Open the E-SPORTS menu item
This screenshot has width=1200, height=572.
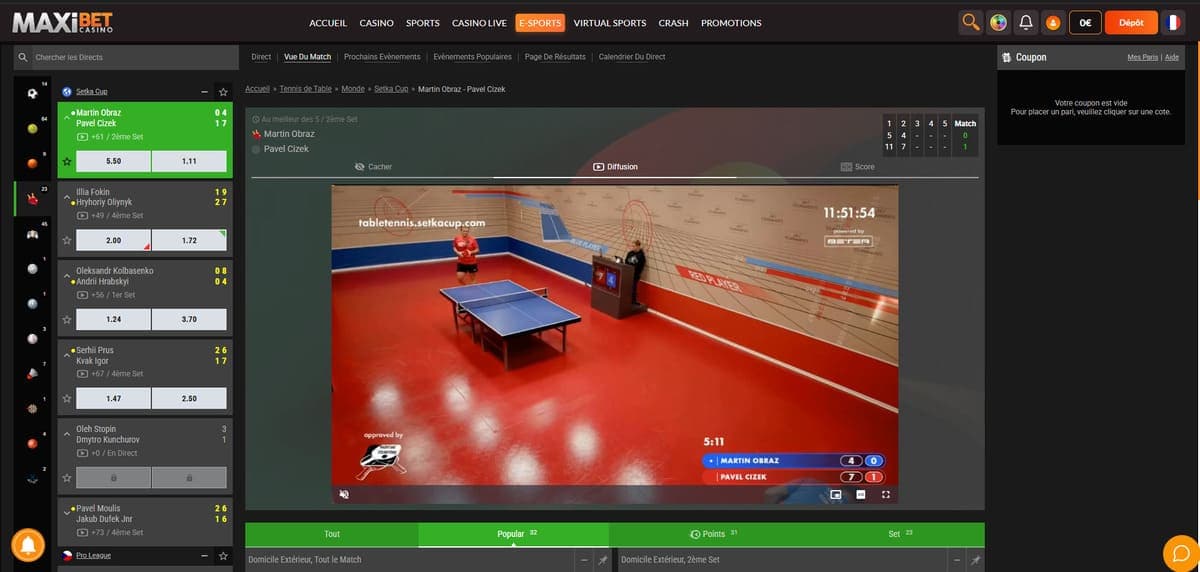point(541,22)
